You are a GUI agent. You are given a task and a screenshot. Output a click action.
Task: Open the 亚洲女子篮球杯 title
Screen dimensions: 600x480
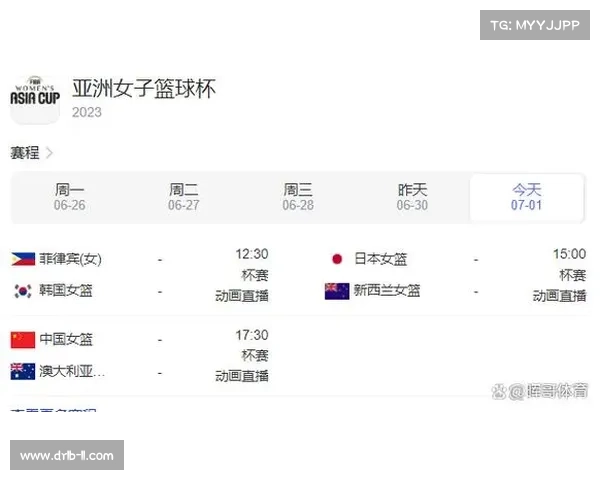[144, 89]
